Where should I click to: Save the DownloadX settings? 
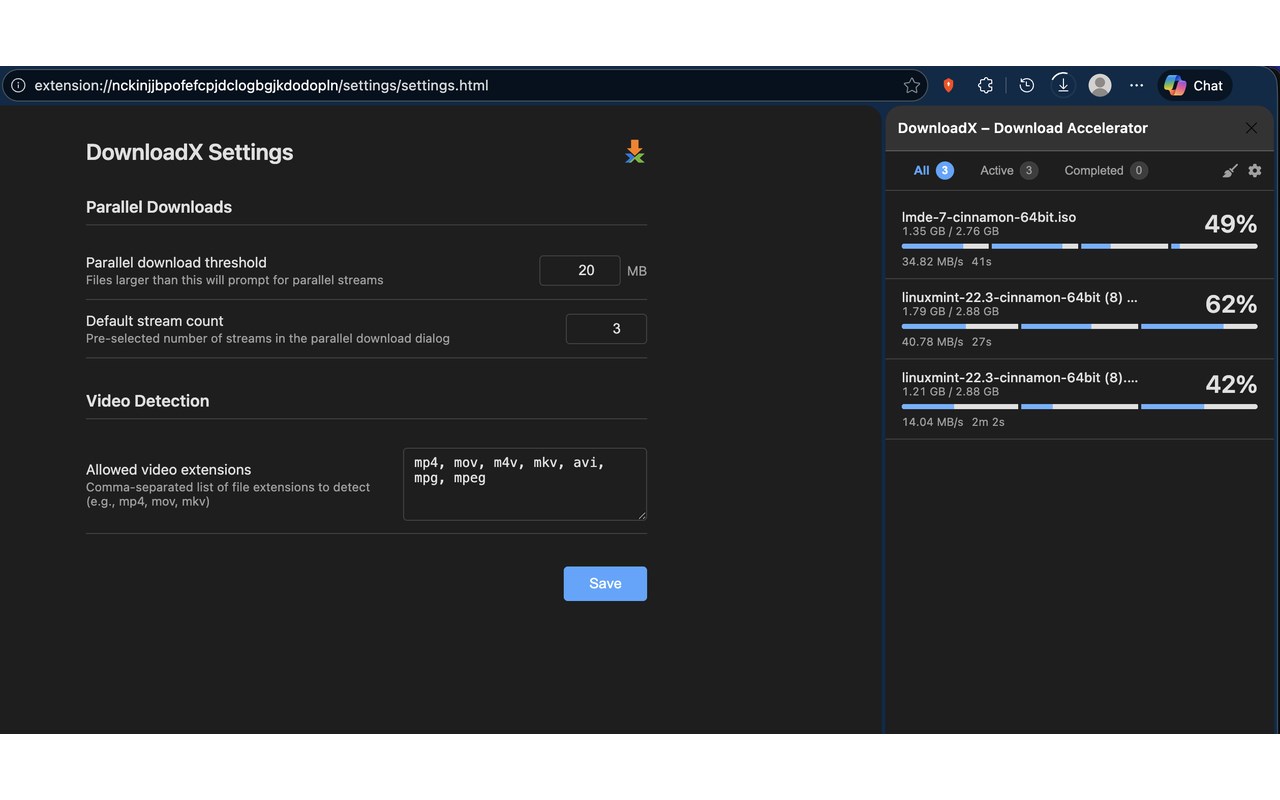click(605, 584)
